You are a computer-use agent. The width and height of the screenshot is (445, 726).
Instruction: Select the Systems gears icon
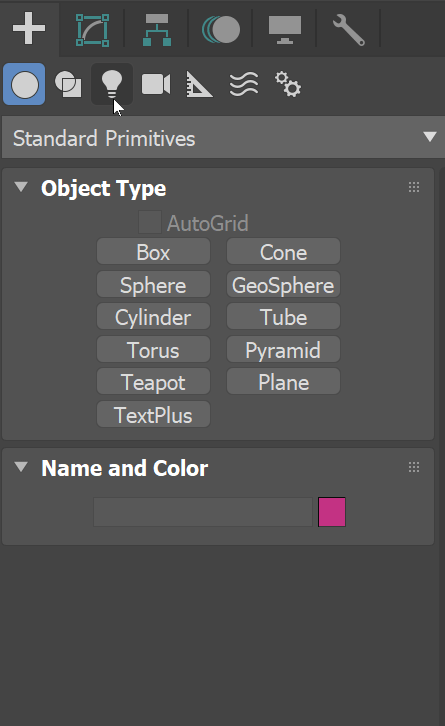[288, 84]
